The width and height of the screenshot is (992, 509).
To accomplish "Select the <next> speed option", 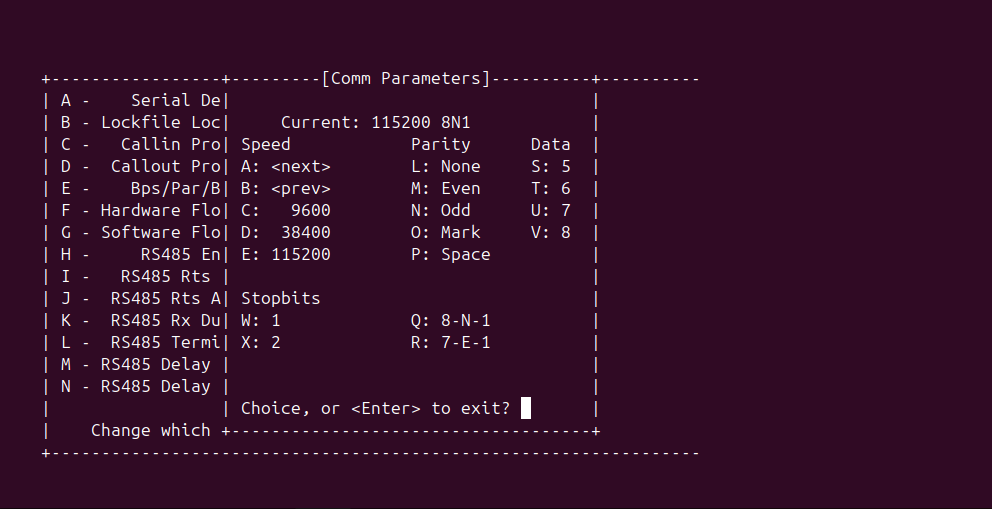I will [286, 166].
